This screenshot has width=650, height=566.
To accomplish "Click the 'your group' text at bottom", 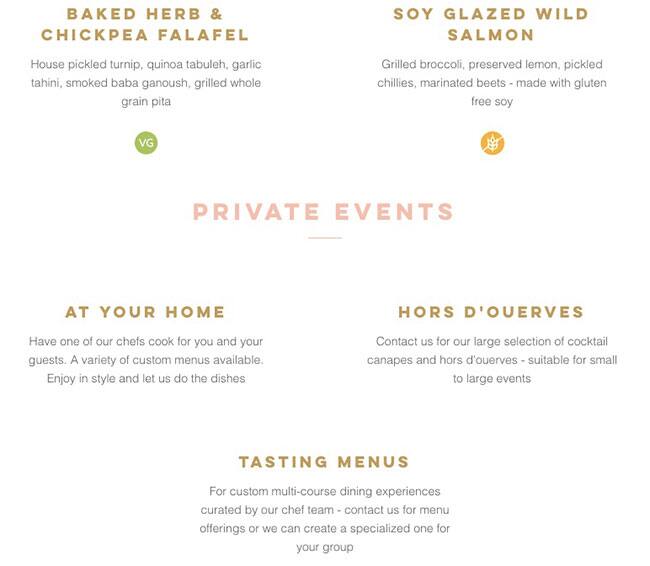I will pyautogui.click(x=324, y=547).
